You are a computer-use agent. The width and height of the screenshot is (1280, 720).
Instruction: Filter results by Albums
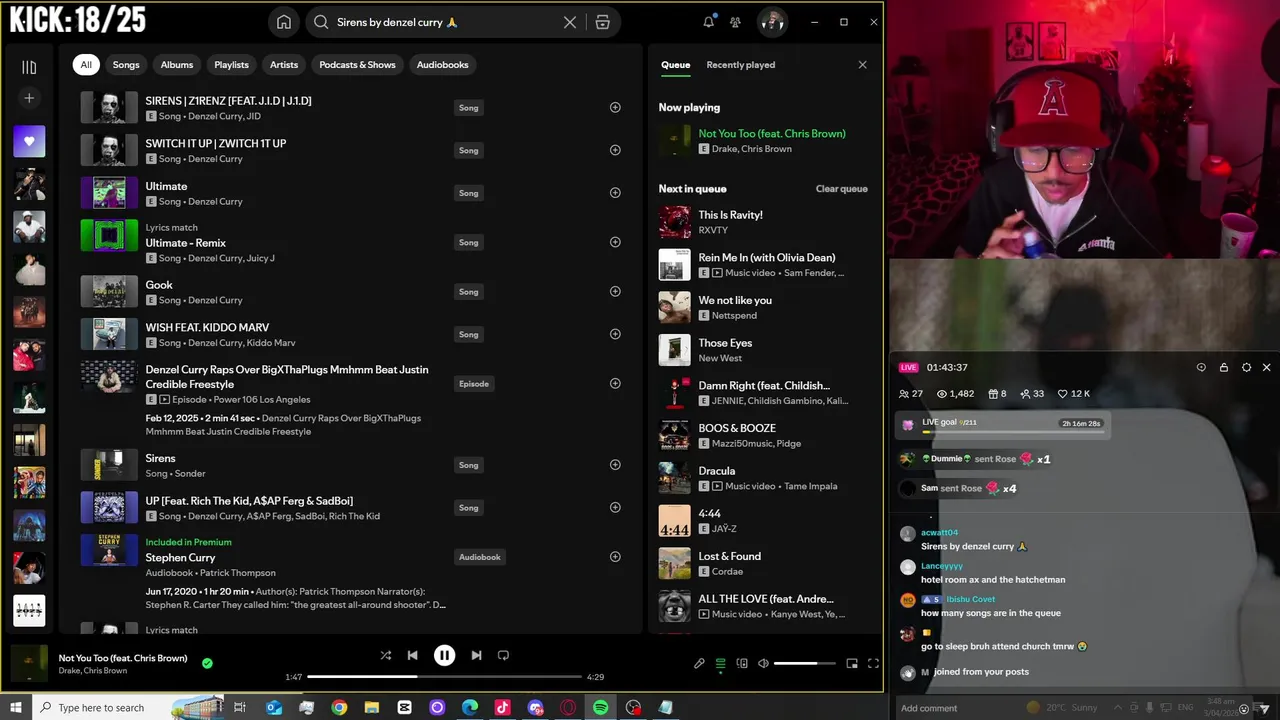(177, 65)
